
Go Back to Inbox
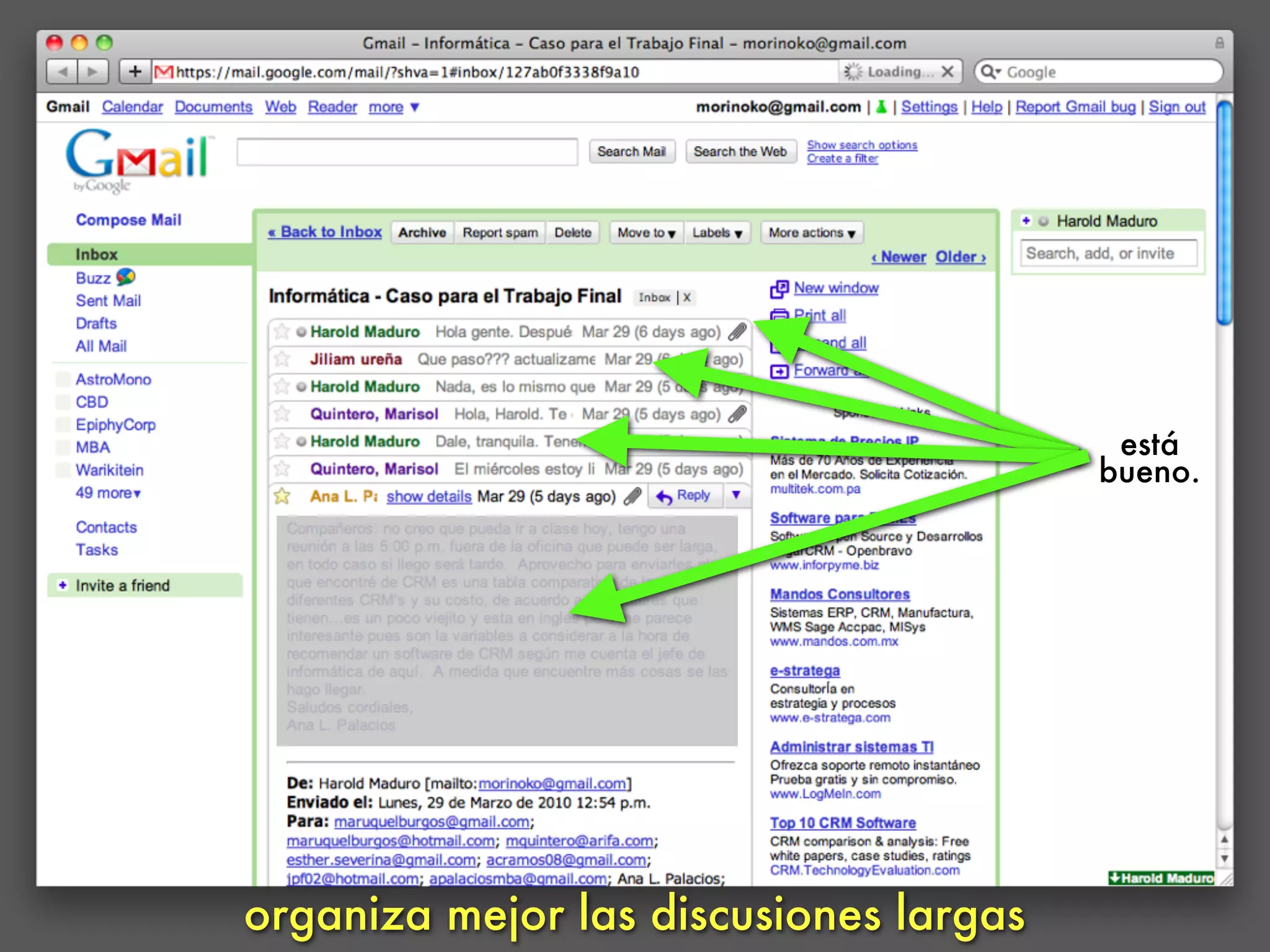click(x=325, y=232)
